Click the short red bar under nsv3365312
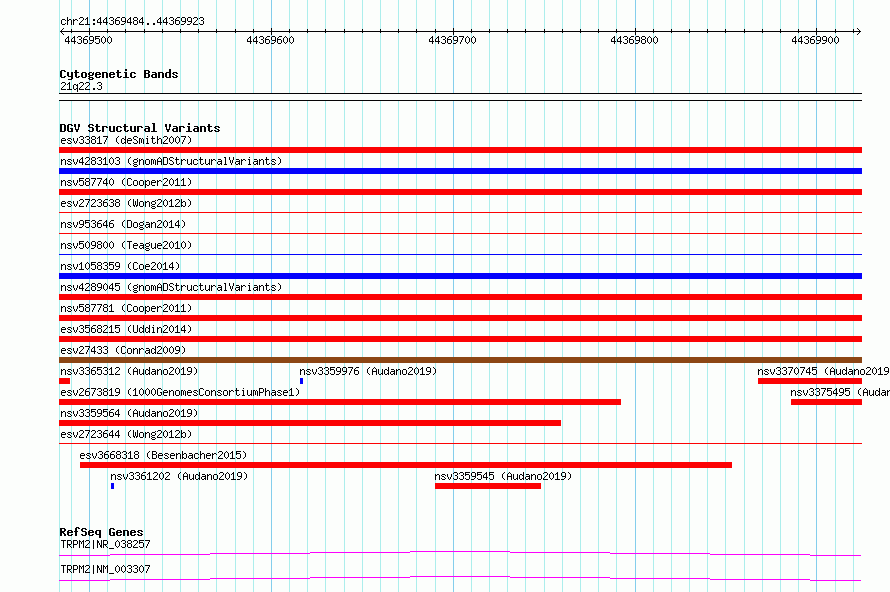Viewport: 890px width, 592px height. coord(64,381)
